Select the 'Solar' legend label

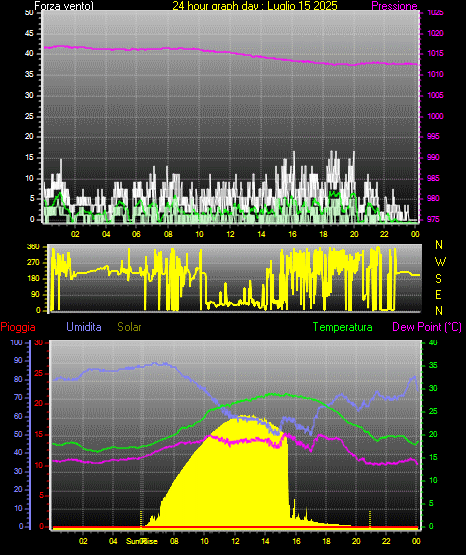tap(129, 327)
